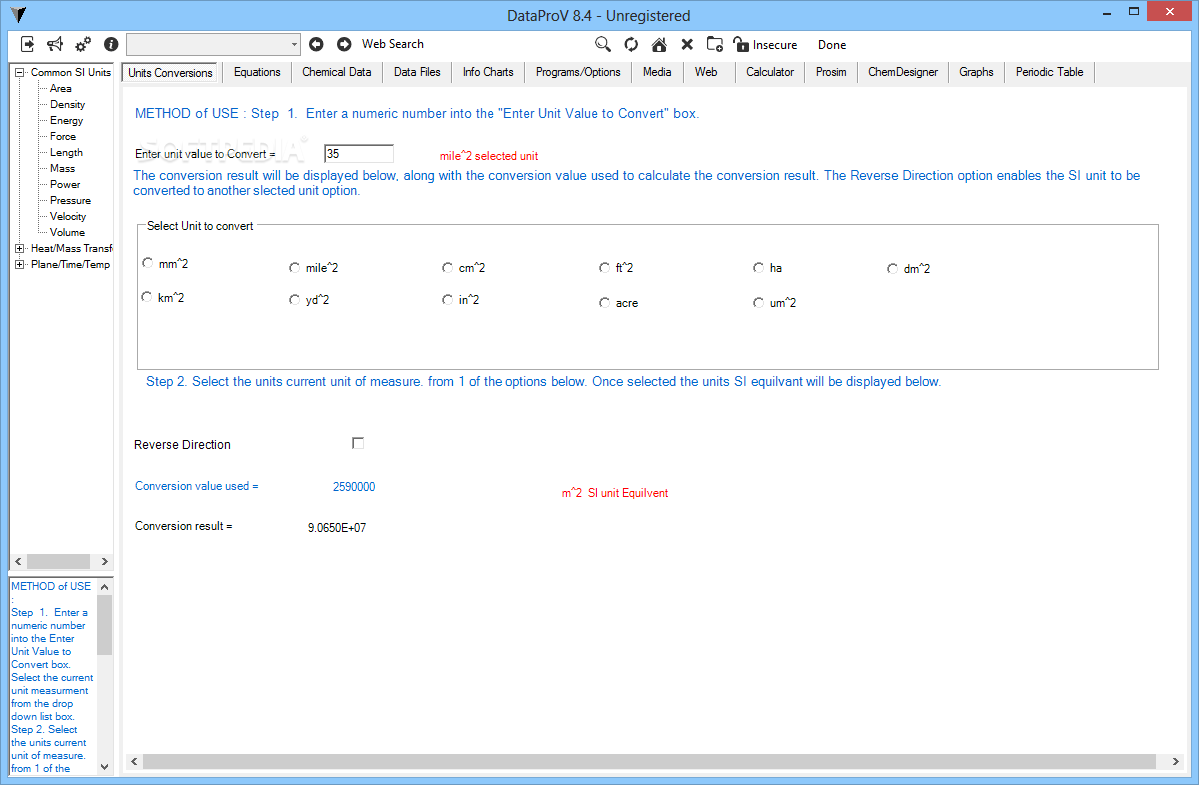Click help panel scroll down arrow
This screenshot has width=1199, height=785.
tap(105, 767)
